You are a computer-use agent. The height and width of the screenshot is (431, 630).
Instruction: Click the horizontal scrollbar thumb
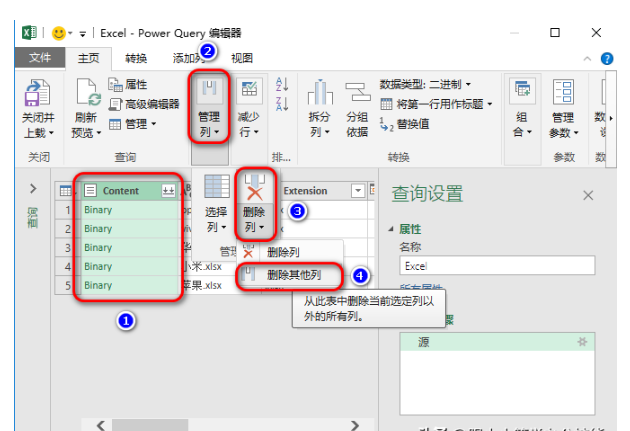(x=150, y=425)
